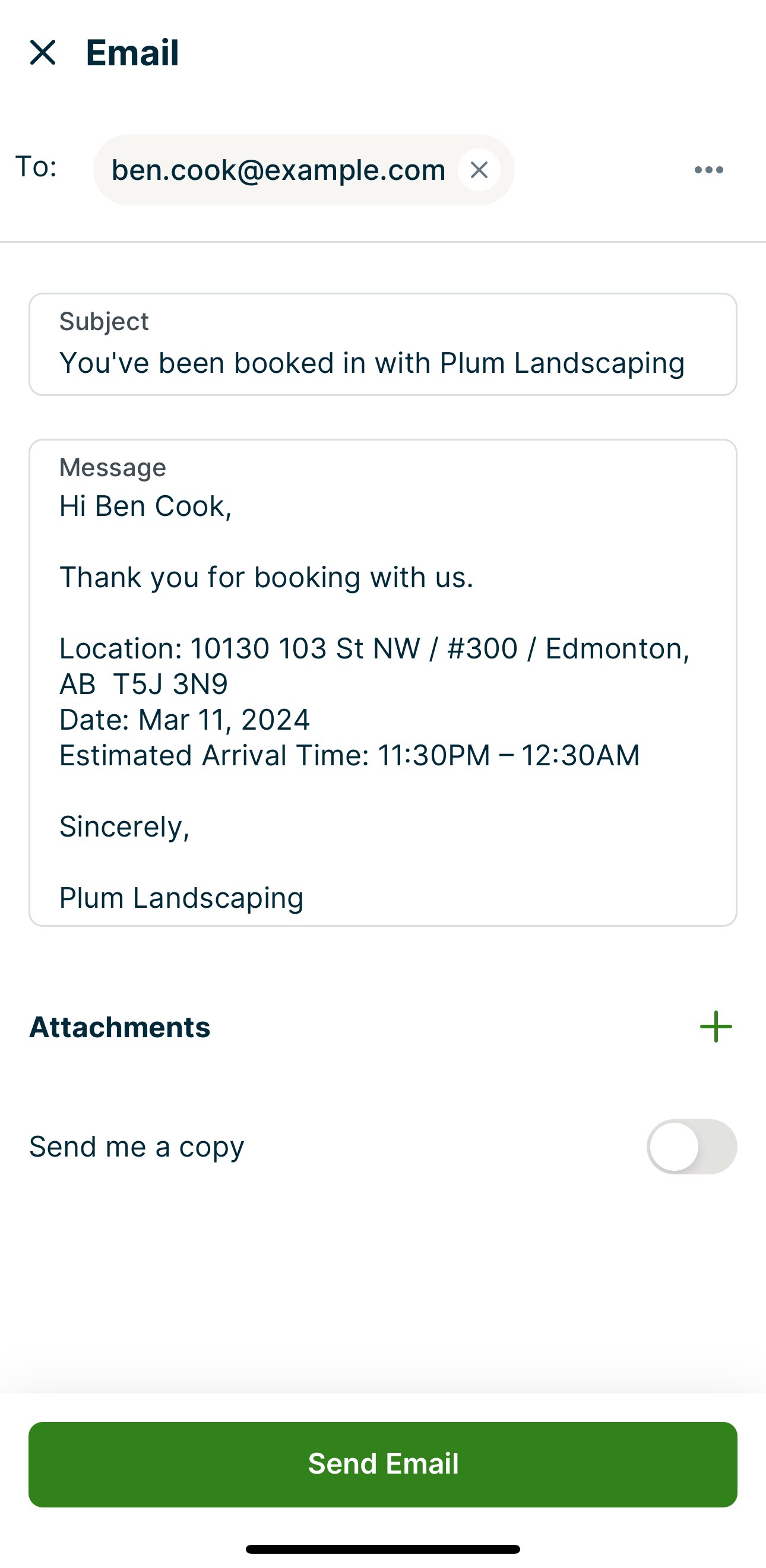This screenshot has height=1568, width=766.
Task: Click the Plum Landscaping signature in message
Action: 182,898
